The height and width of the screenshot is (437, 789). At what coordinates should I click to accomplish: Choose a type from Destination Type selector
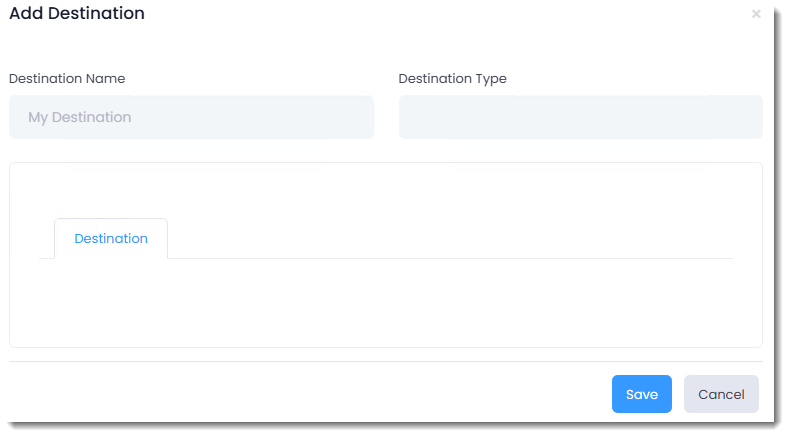coord(580,117)
